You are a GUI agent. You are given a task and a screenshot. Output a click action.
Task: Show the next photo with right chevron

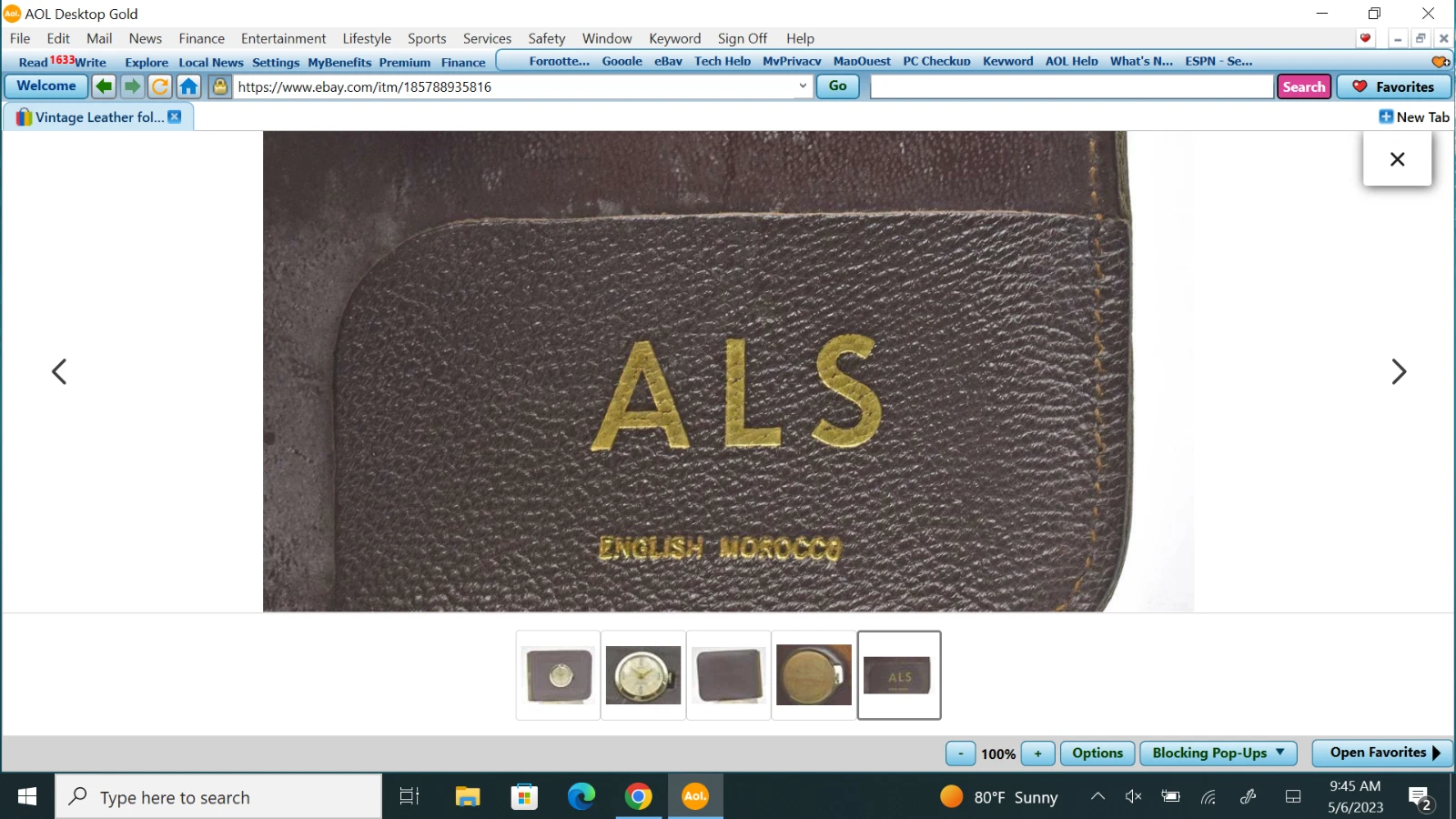[1399, 371]
